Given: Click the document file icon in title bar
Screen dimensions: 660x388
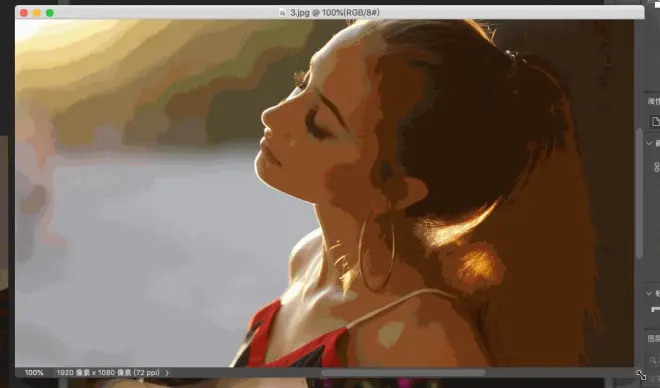Looking at the screenshot, I should (282, 13).
